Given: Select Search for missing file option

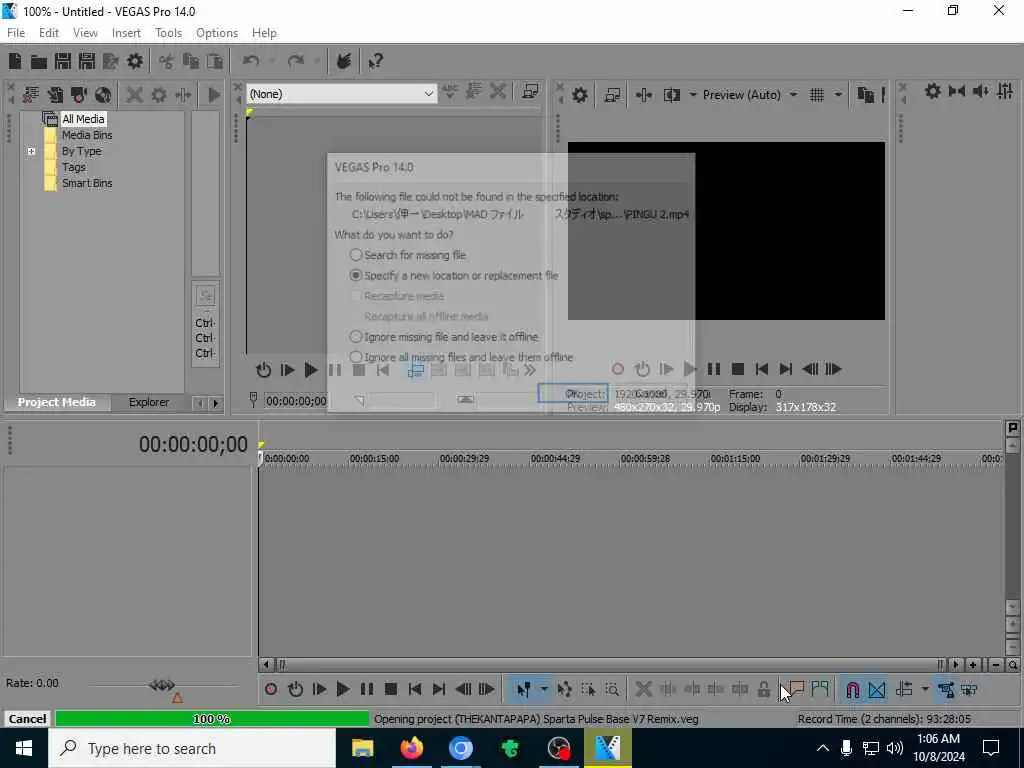Looking at the screenshot, I should pyautogui.click(x=356, y=255).
